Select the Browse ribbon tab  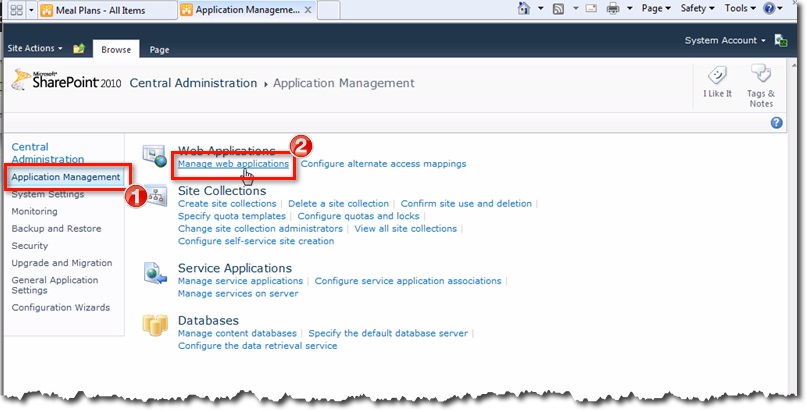(x=116, y=49)
